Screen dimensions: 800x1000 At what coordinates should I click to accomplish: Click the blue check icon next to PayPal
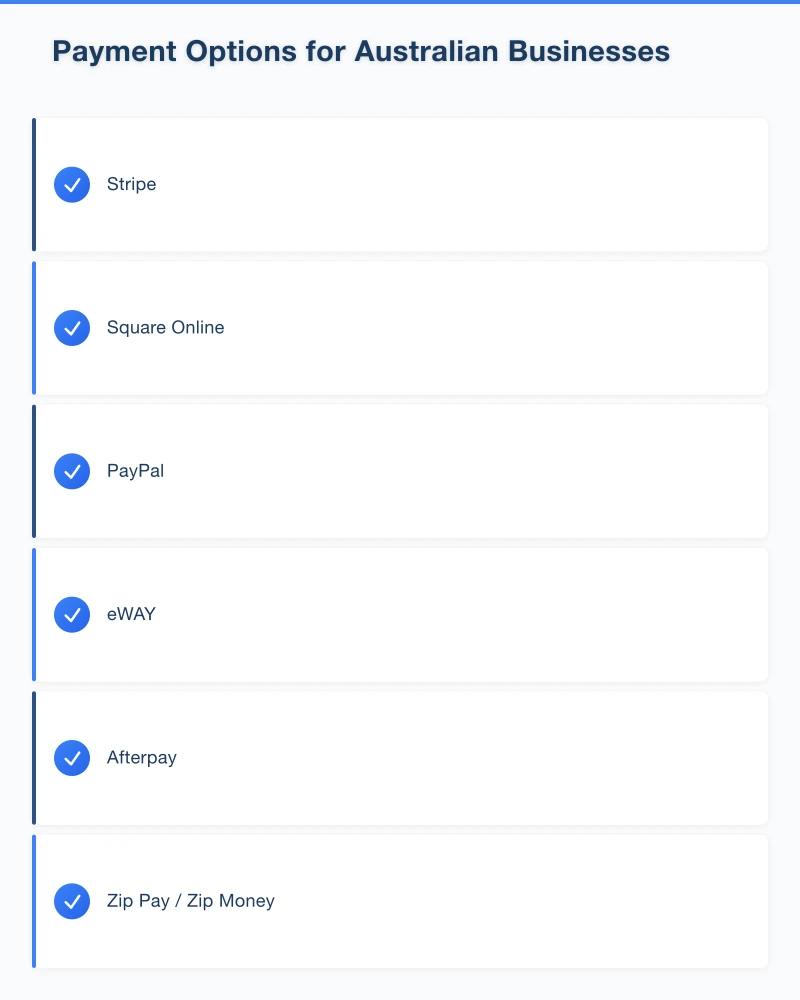coord(72,471)
